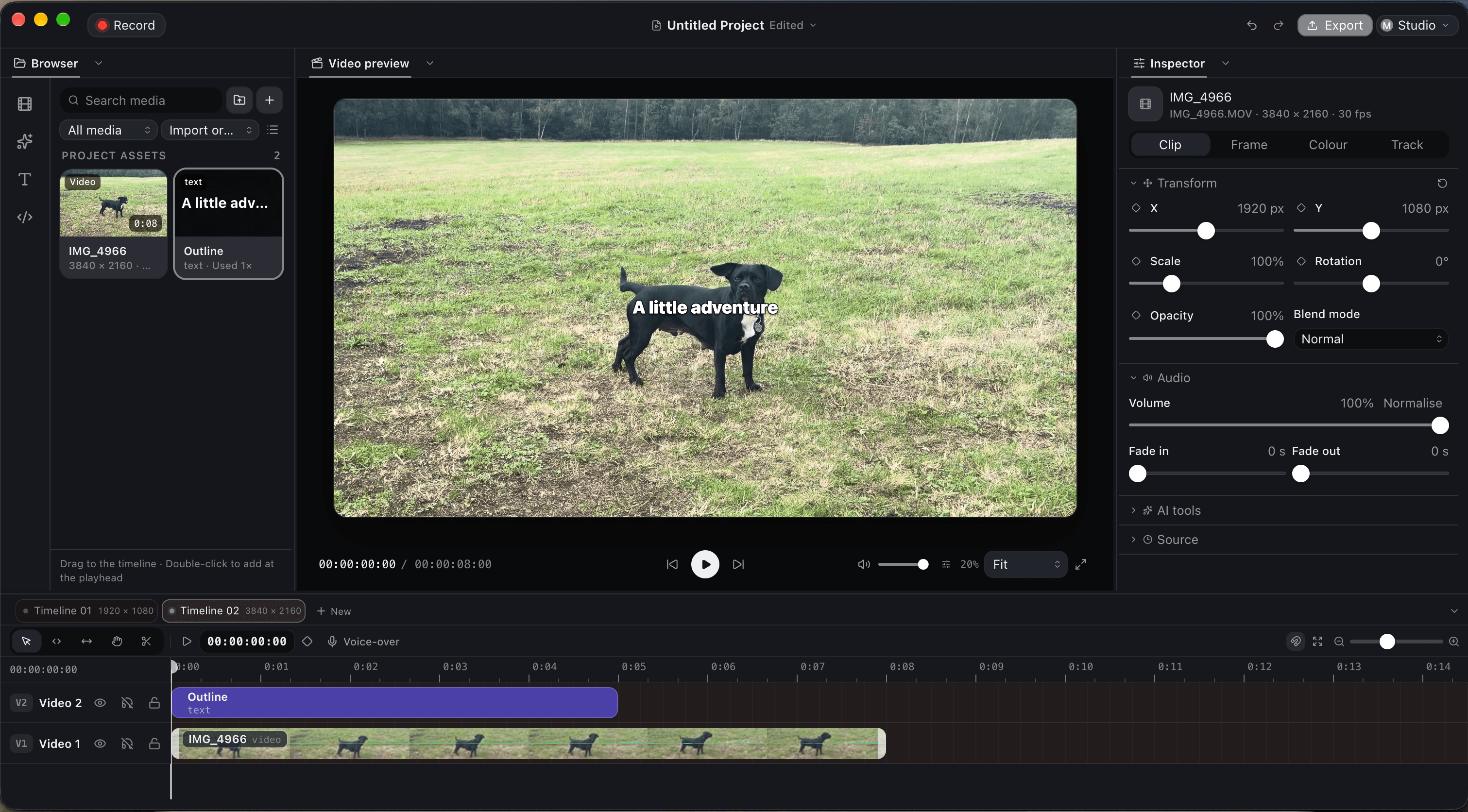This screenshot has width=1468, height=812.
Task: Start a screen recording with Record
Action: 126,25
